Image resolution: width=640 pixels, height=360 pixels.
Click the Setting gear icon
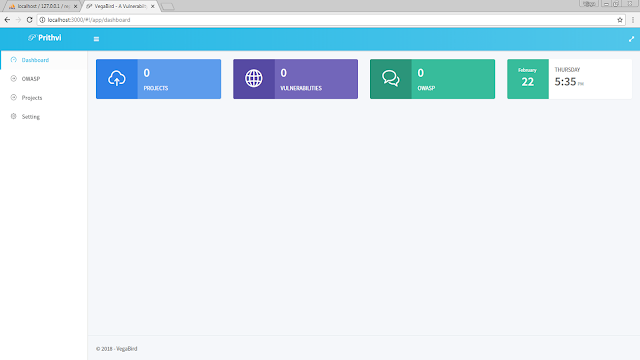(x=13, y=116)
